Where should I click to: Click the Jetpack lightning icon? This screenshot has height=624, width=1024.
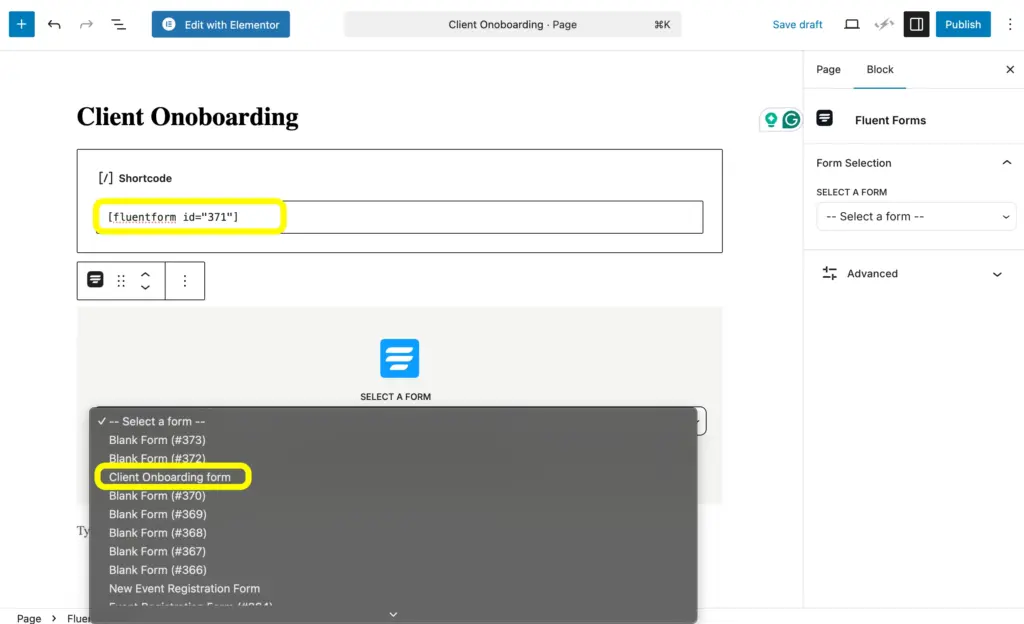(884, 24)
